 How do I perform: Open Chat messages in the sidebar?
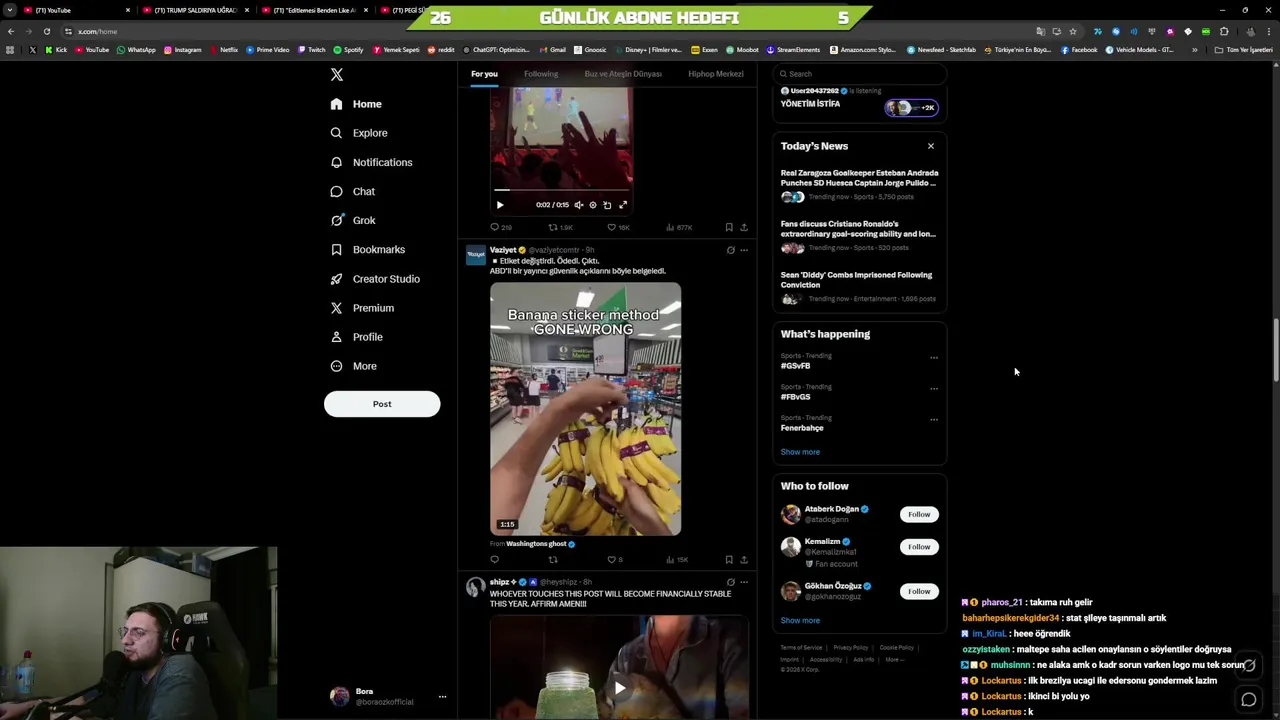click(x=353, y=191)
